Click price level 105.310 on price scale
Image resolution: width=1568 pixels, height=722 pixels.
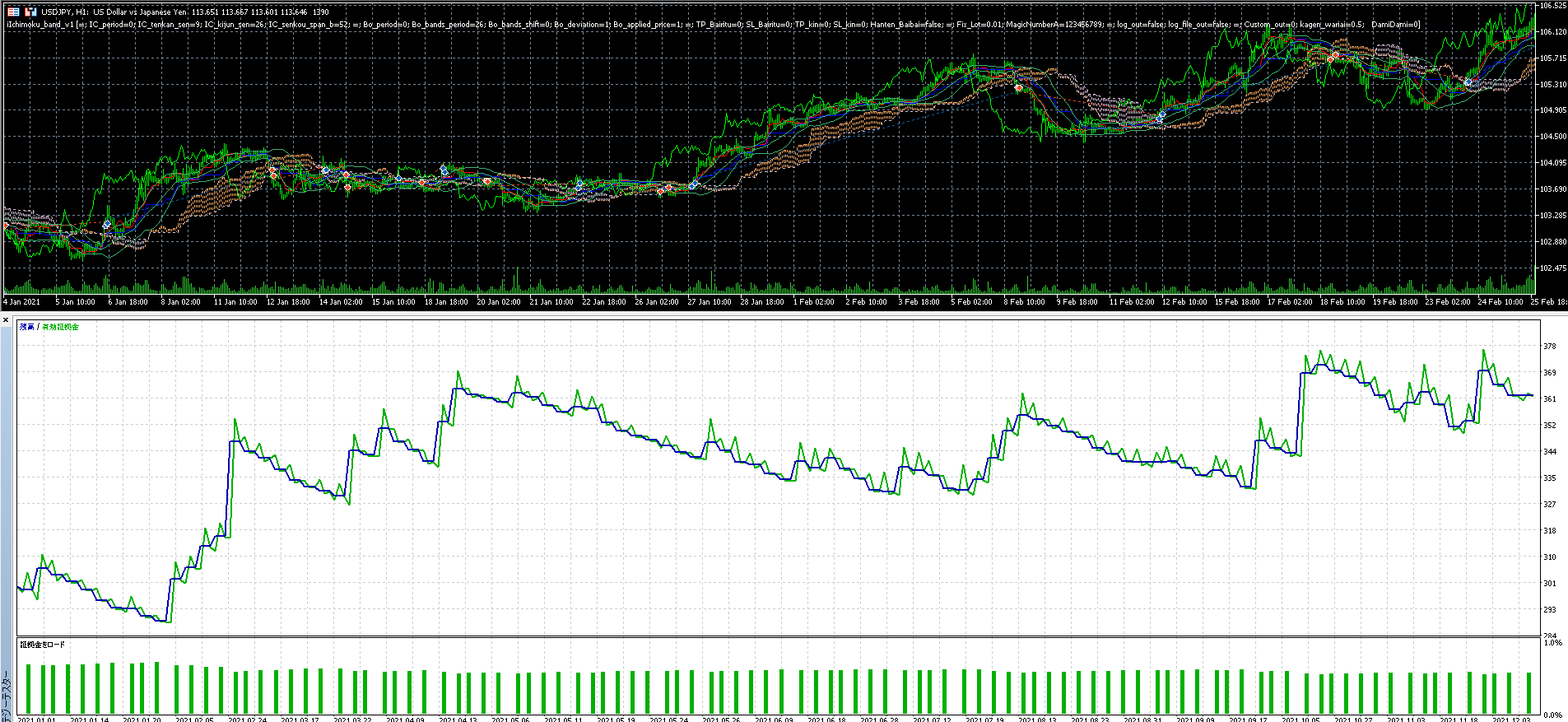click(1552, 85)
